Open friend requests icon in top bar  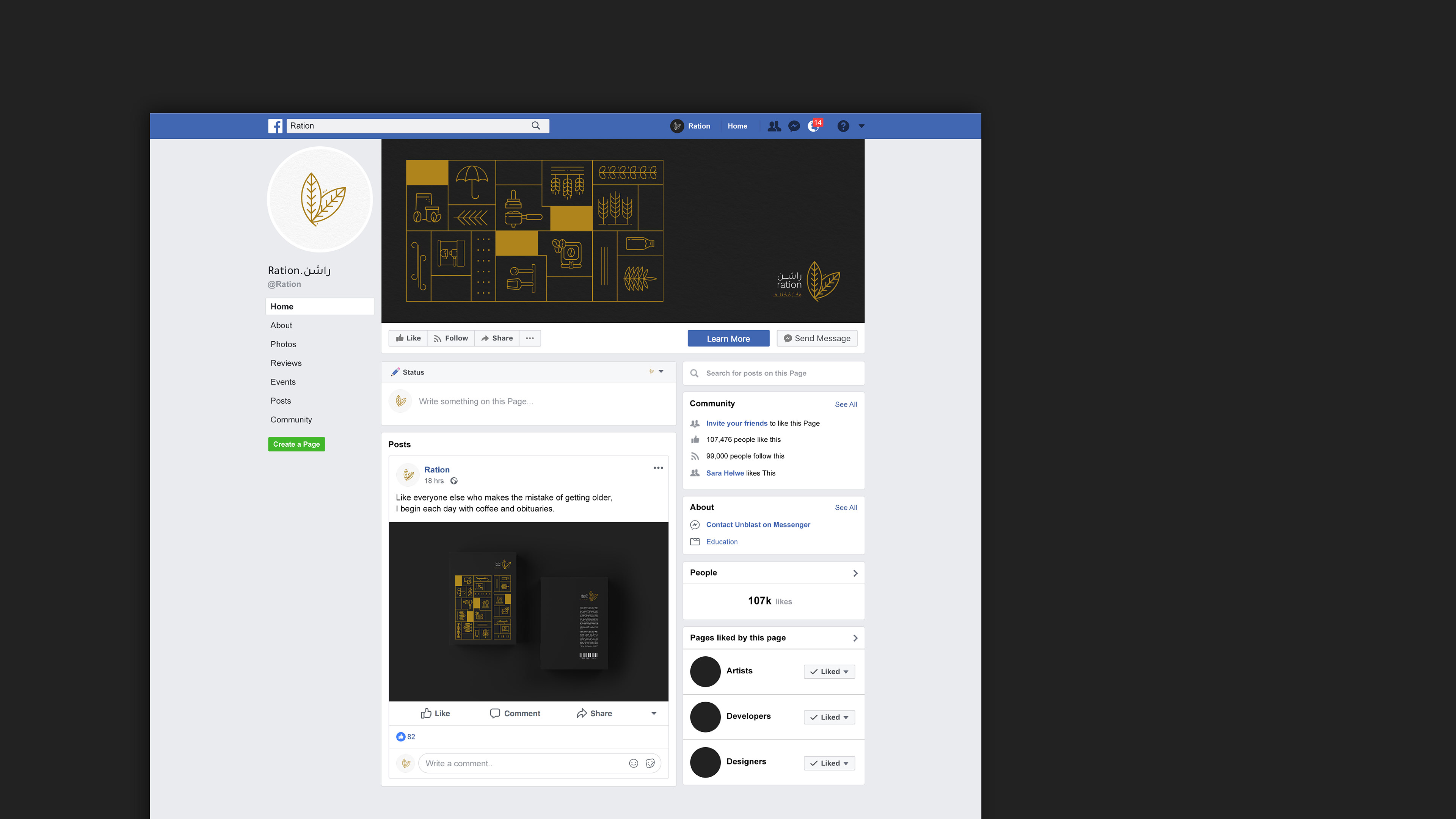click(x=774, y=126)
